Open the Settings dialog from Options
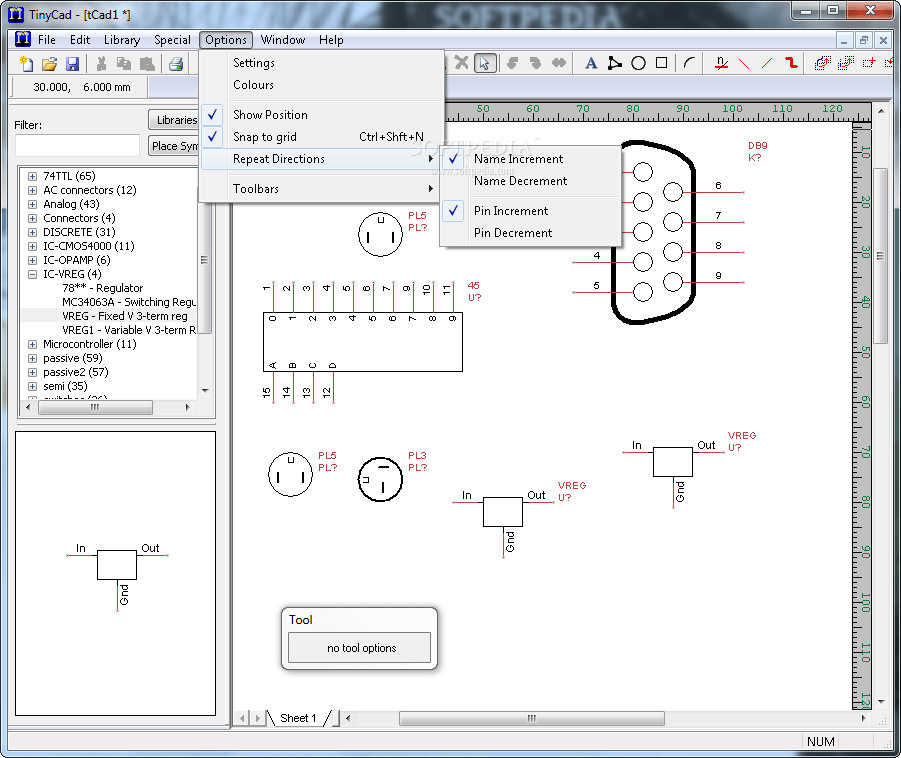This screenshot has height=758, width=901. coord(253,62)
